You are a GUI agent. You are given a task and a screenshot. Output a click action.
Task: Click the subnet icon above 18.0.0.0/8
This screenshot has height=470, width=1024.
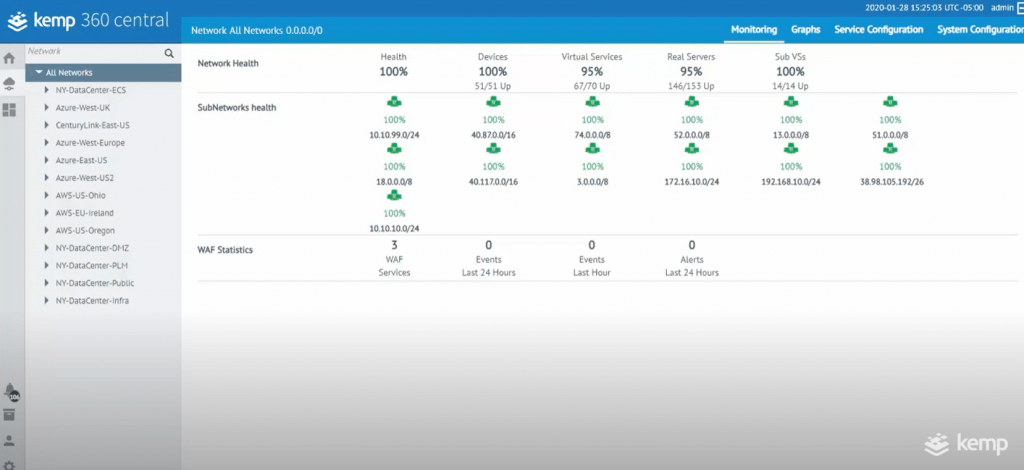coord(394,149)
